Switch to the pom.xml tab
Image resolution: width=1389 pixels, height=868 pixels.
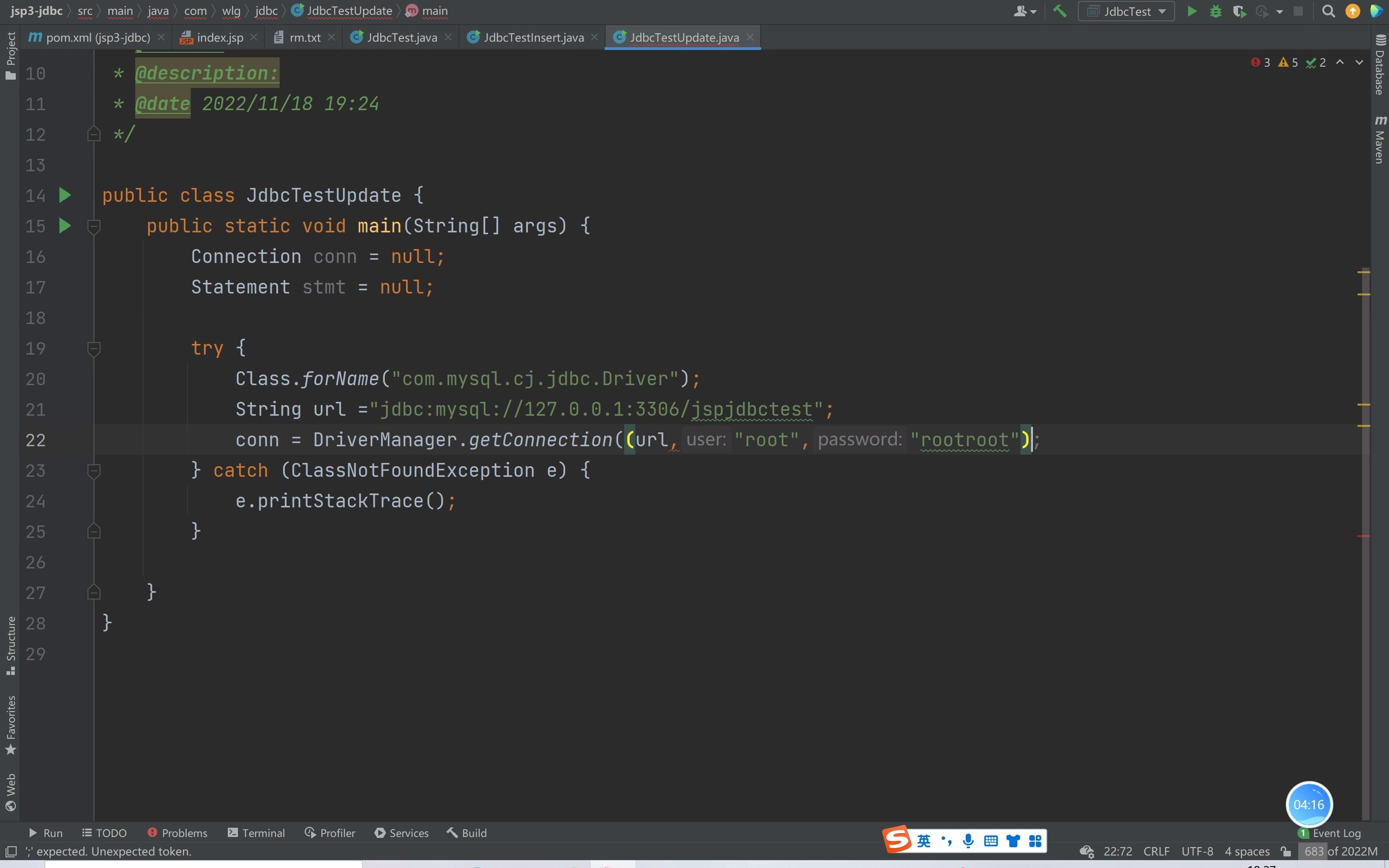98,37
